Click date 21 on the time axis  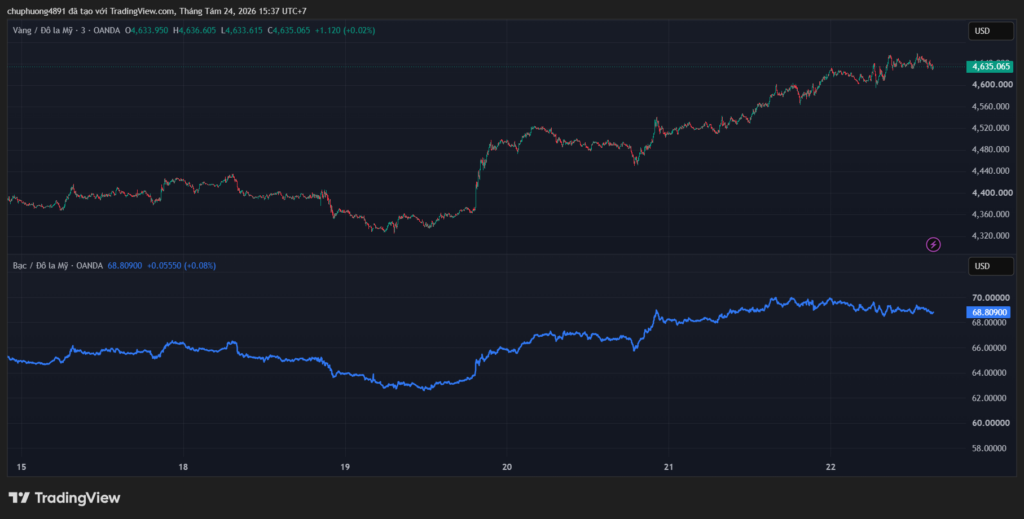[669, 467]
